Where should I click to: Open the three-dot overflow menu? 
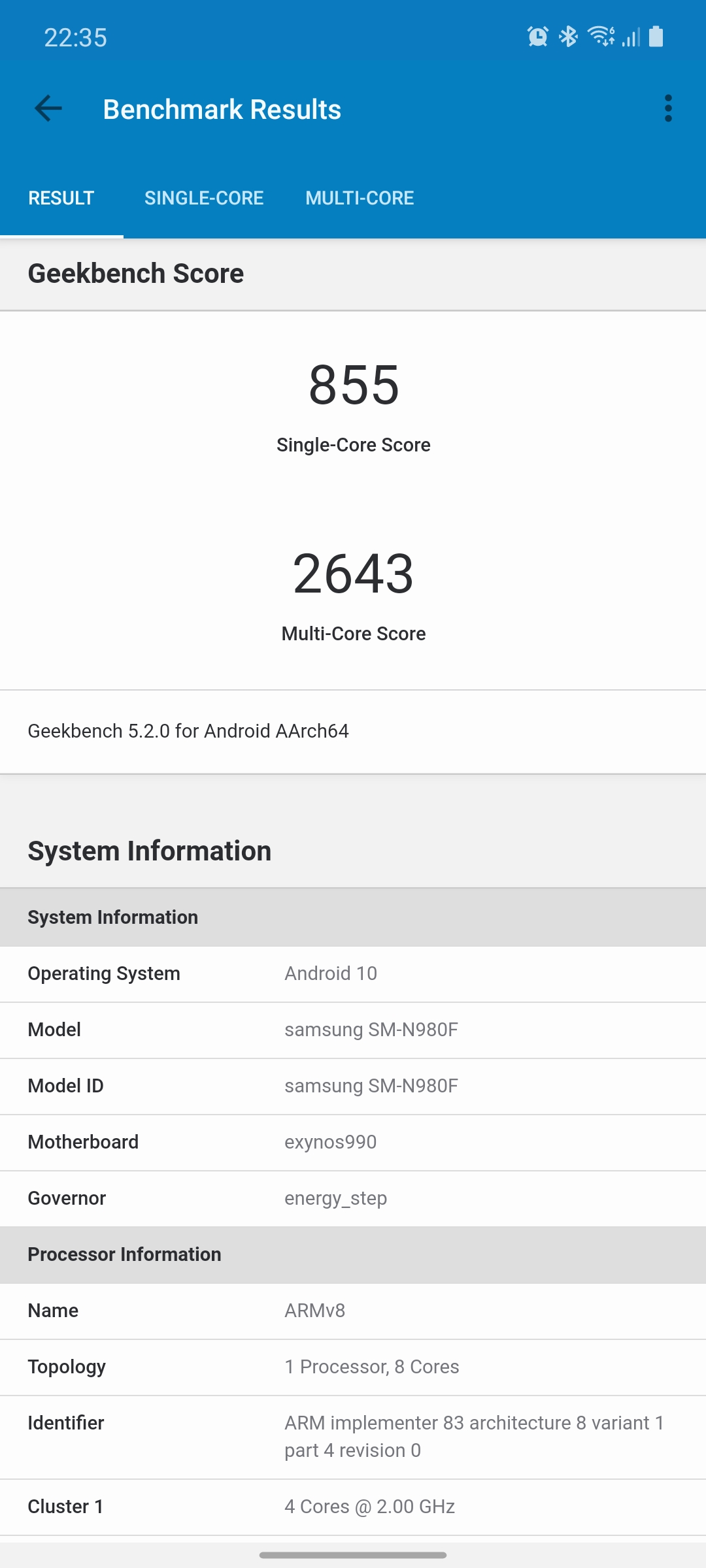click(x=667, y=108)
